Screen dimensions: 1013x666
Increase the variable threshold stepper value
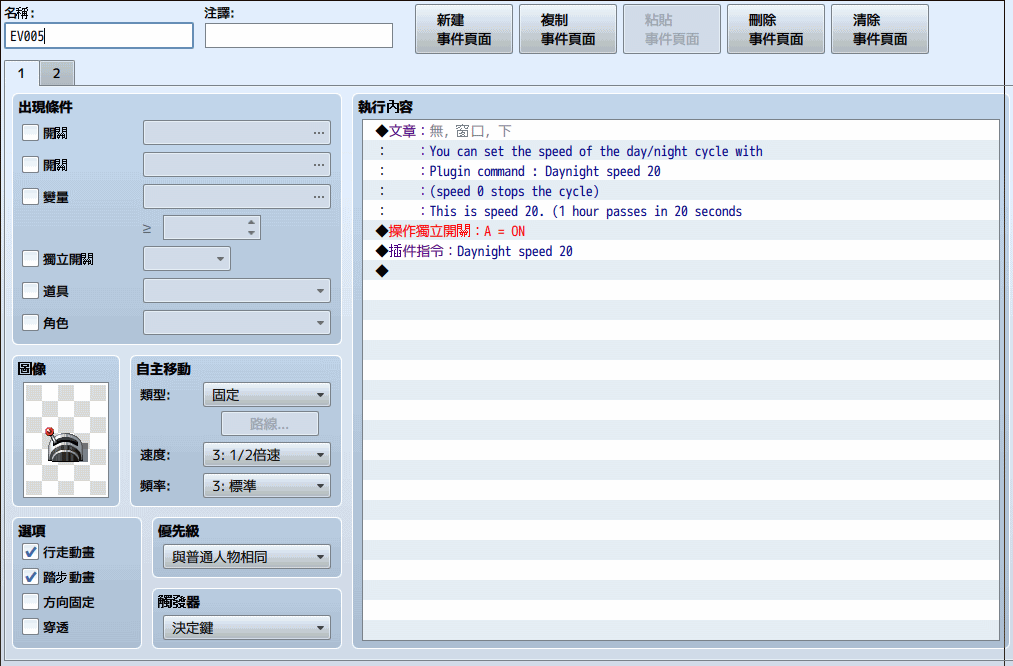251,222
